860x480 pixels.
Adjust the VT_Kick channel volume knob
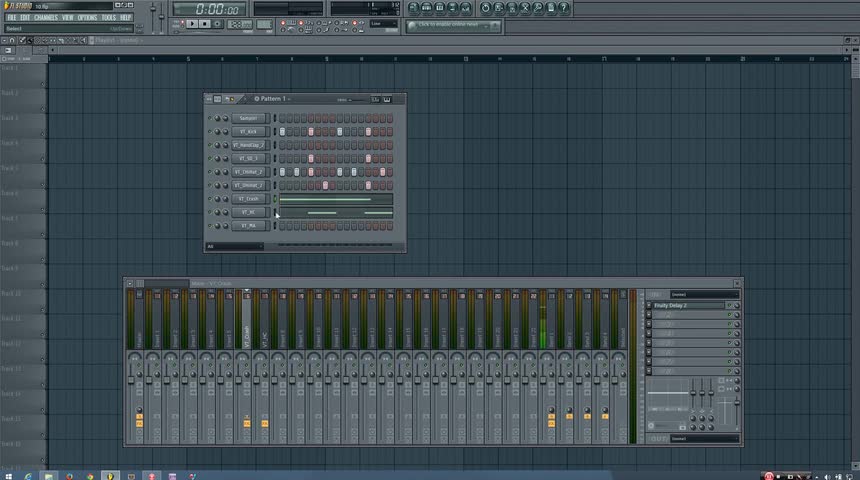[226, 131]
